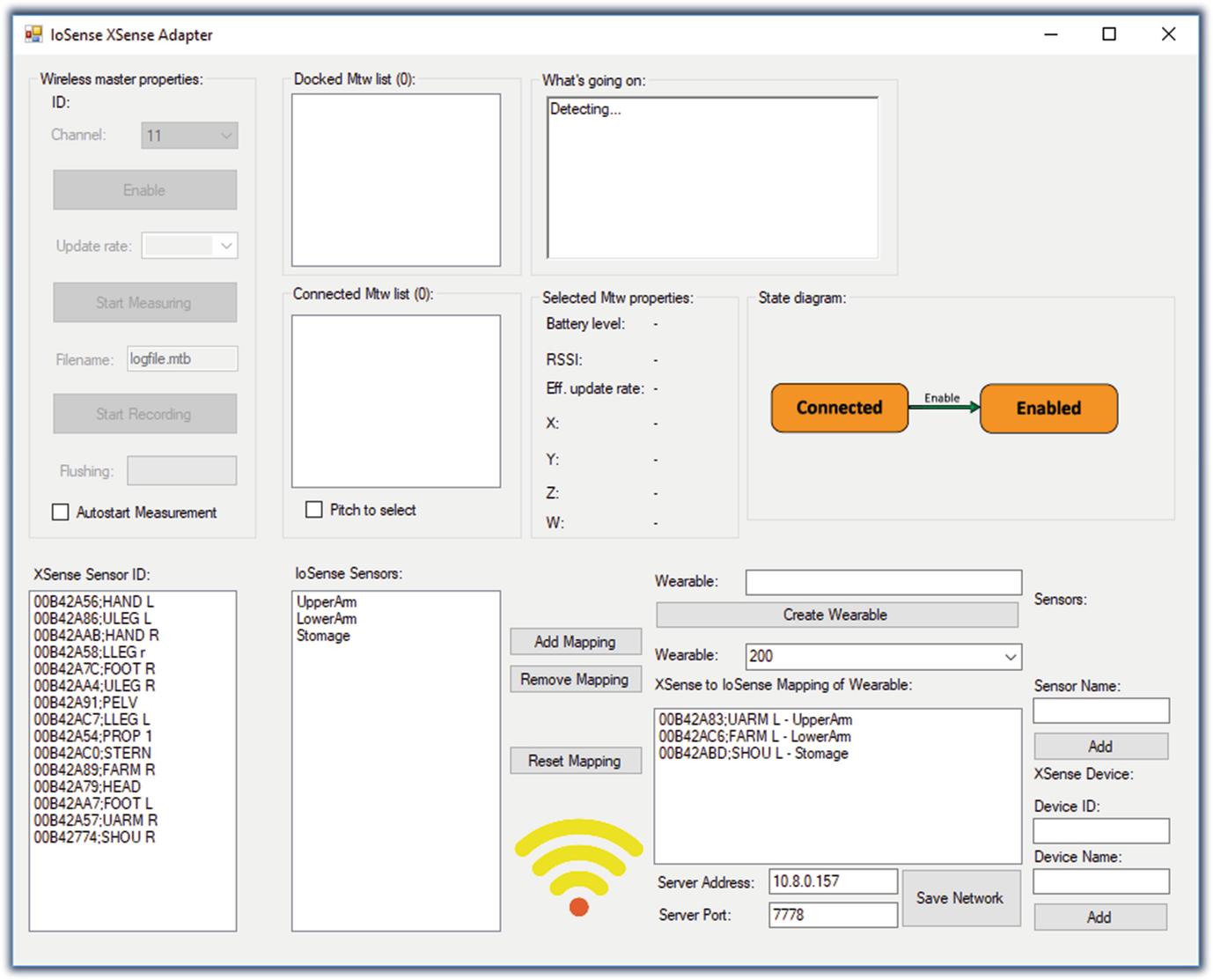Click Add button below Sensor Name

point(1100,746)
